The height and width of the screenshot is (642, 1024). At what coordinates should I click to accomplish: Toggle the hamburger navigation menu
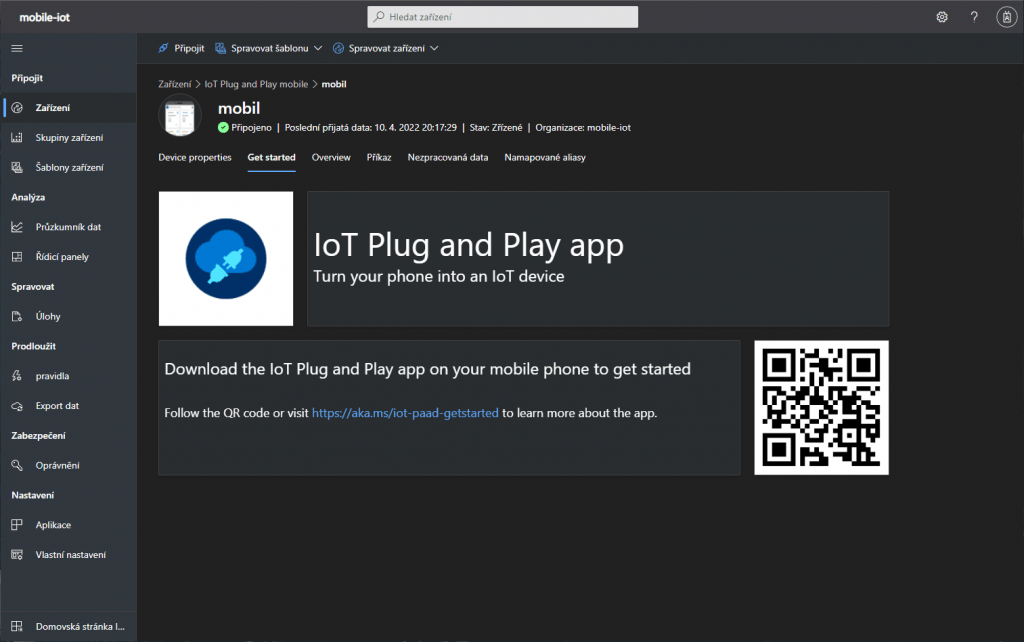pyautogui.click(x=17, y=48)
